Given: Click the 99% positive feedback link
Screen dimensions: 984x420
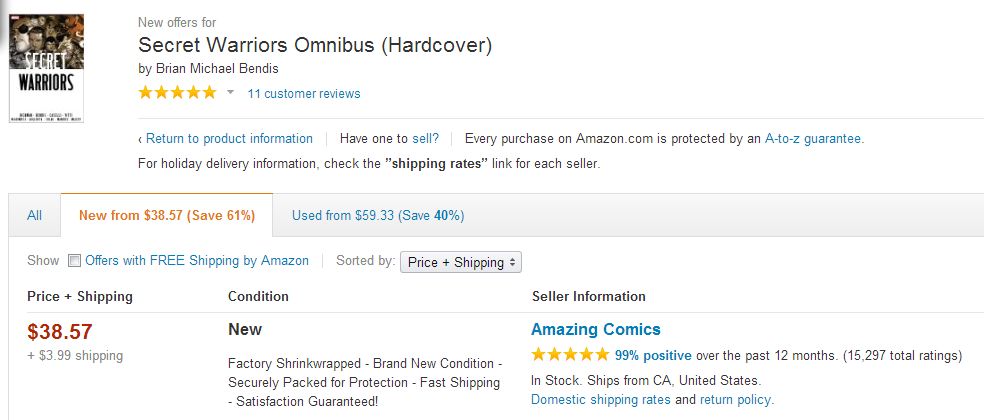Looking at the screenshot, I should [x=653, y=355].
